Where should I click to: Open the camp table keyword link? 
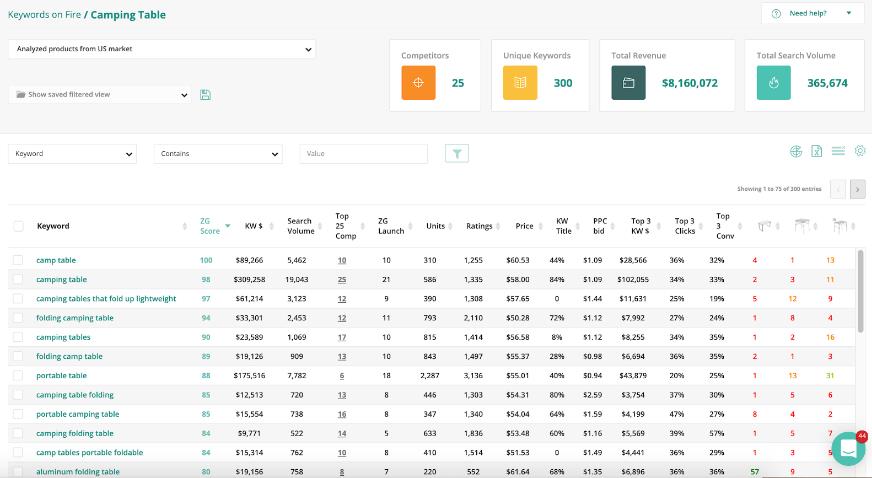(x=56, y=260)
